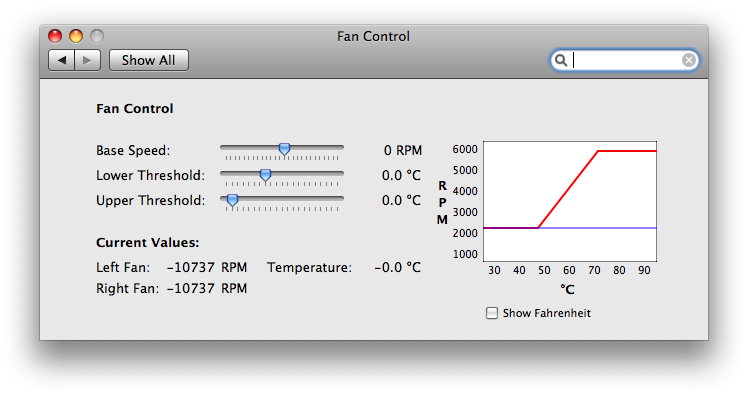Click the red line on the RPM graph

pos(568,189)
